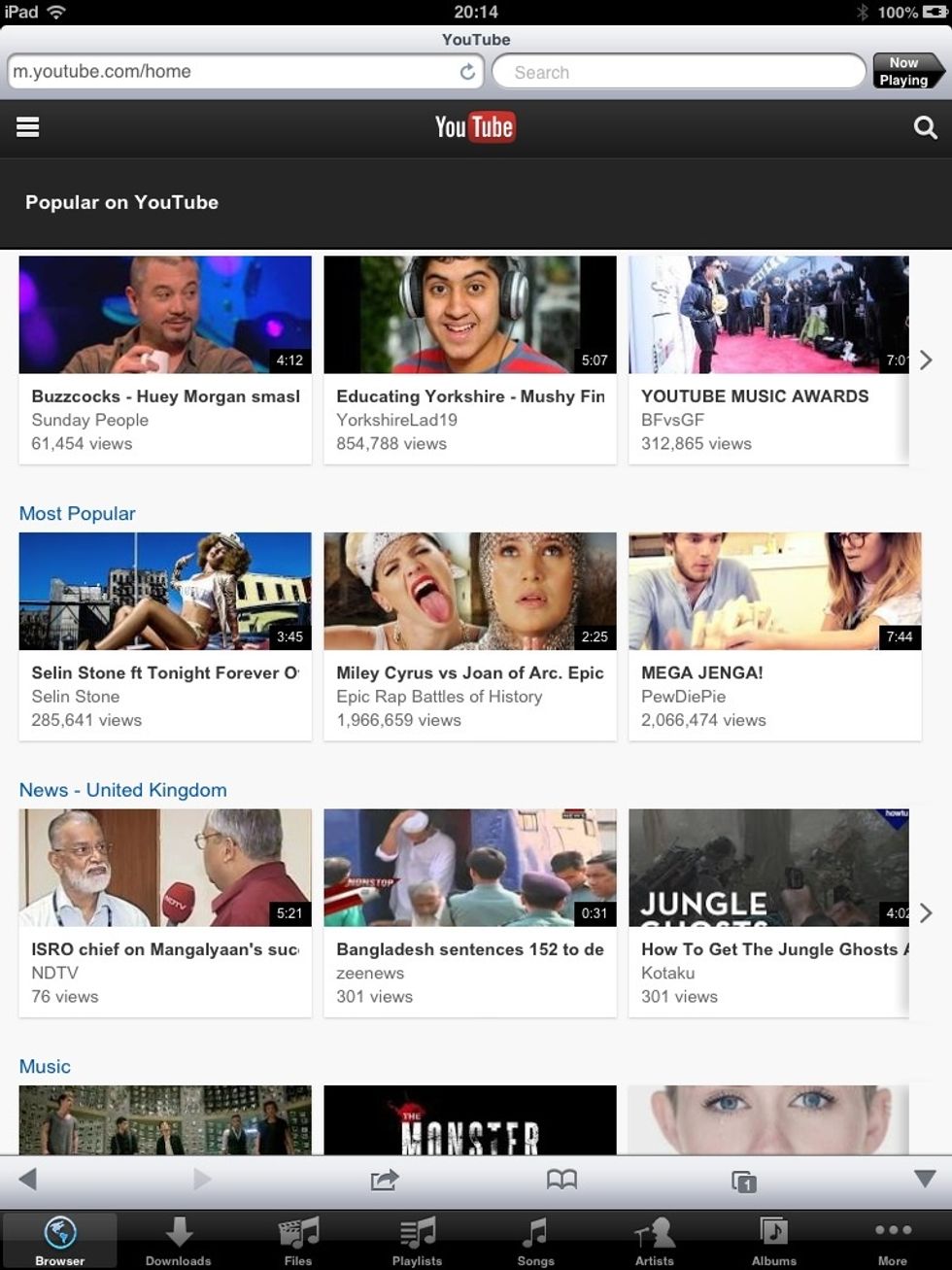Image resolution: width=952 pixels, height=1270 pixels.
Task: Open the YouTube hamburger menu
Action: pyautogui.click(x=28, y=127)
